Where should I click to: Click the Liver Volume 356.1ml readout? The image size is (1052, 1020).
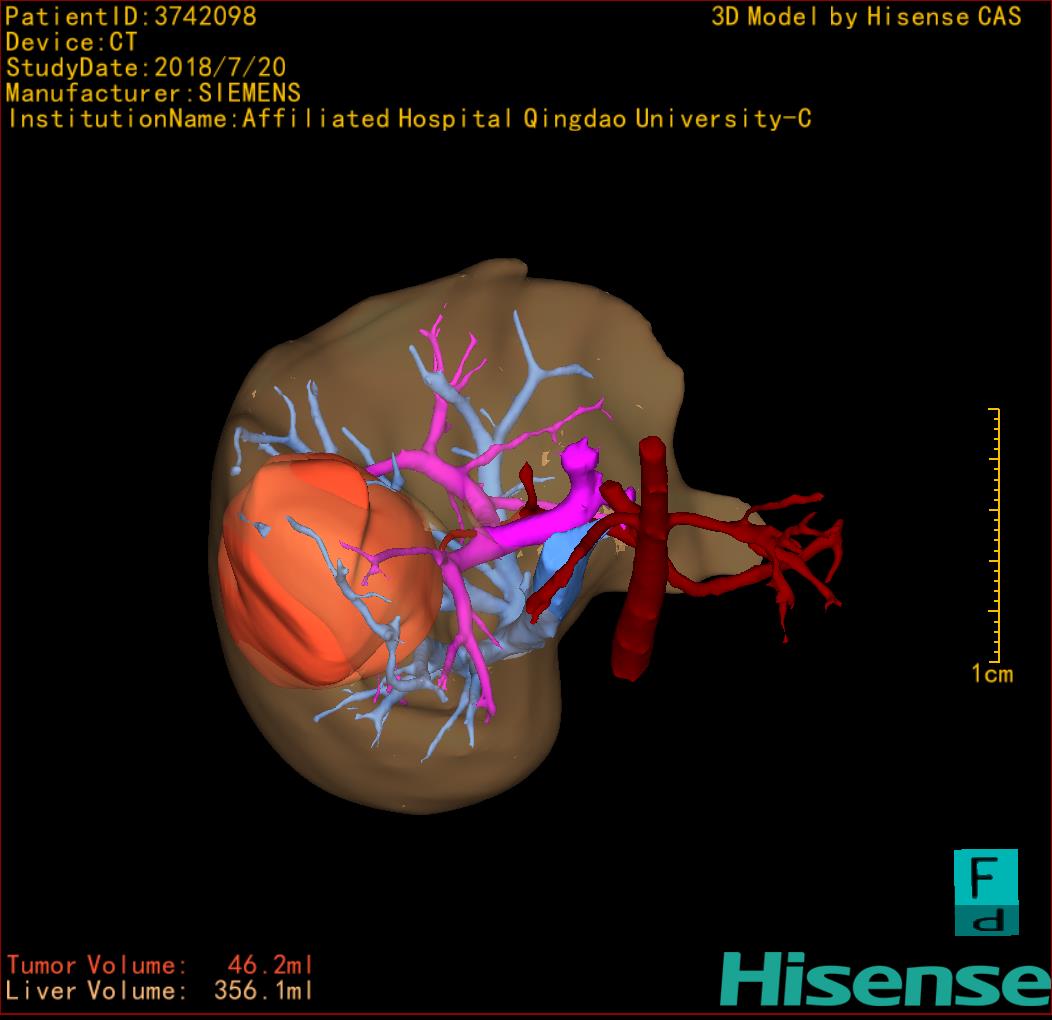tap(160, 990)
